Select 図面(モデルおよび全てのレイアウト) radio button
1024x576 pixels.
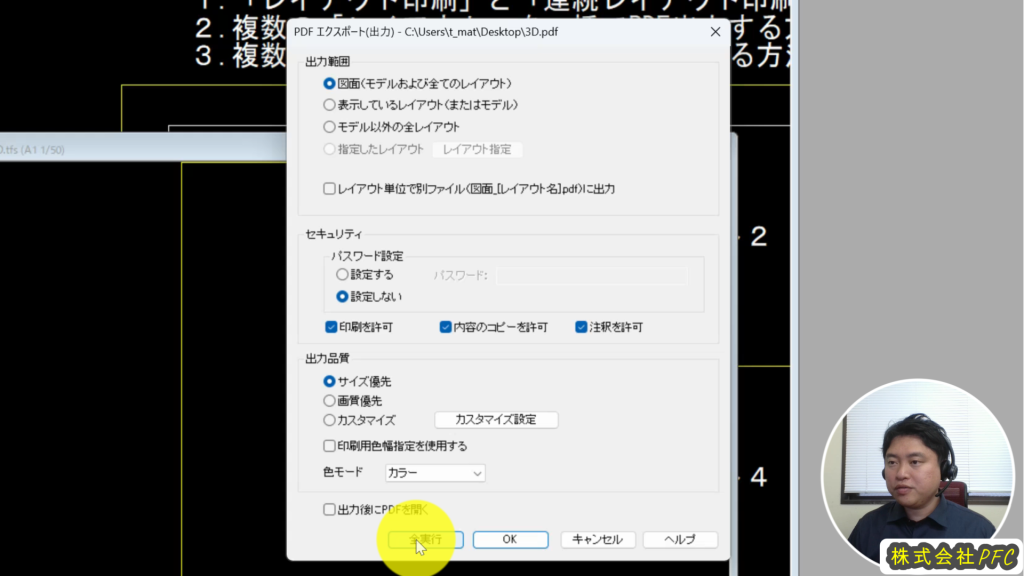point(329,84)
